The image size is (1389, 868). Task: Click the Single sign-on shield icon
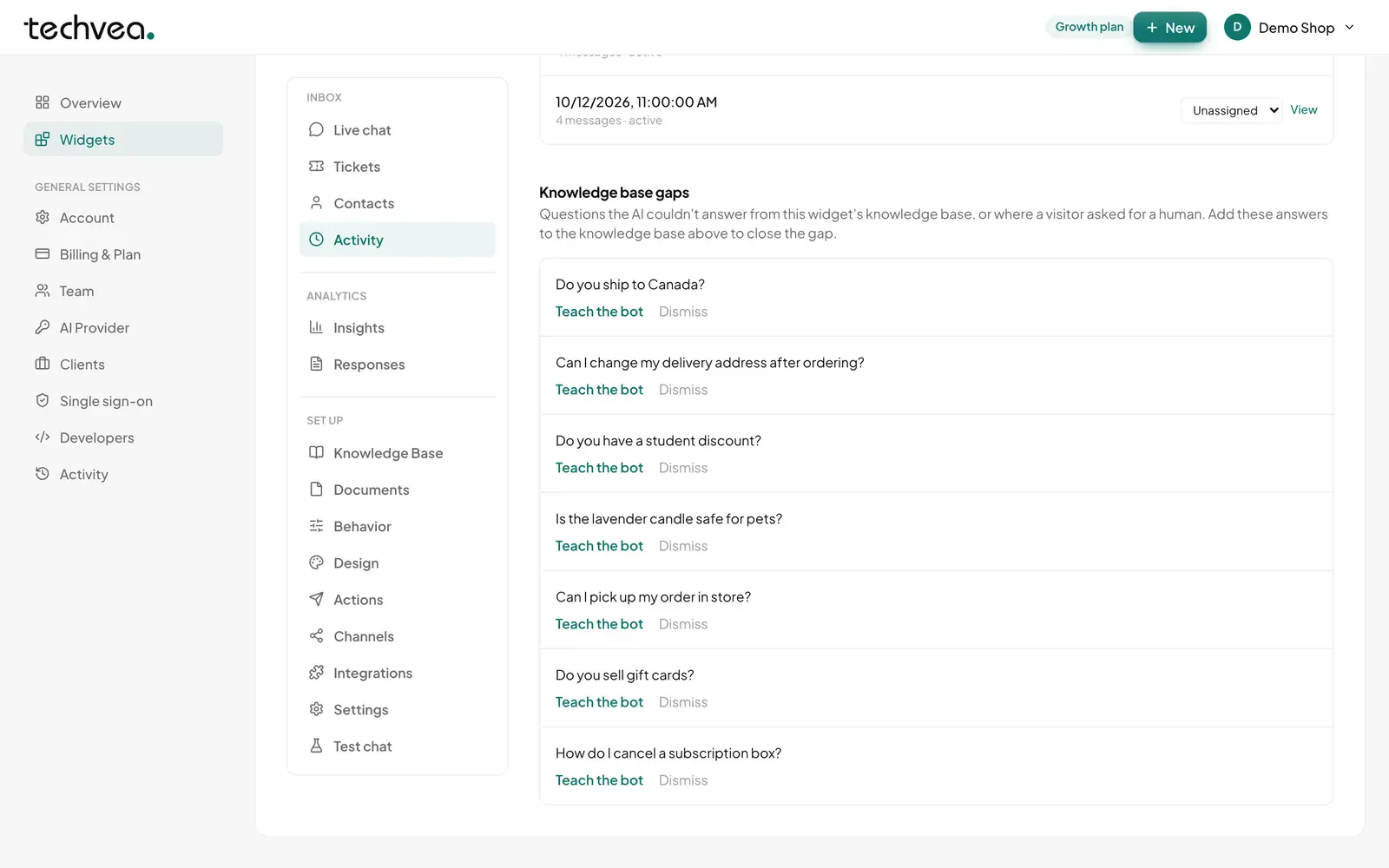click(x=42, y=400)
